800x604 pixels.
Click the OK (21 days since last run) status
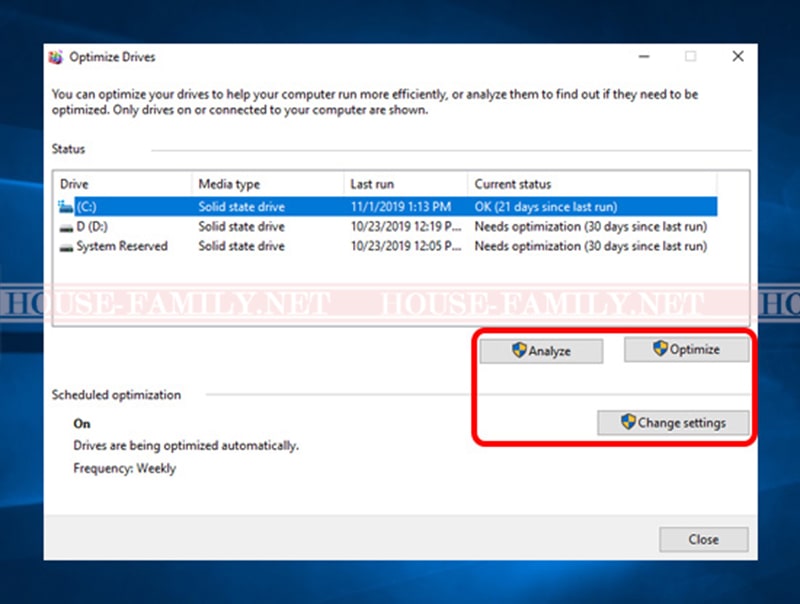[x=546, y=207]
